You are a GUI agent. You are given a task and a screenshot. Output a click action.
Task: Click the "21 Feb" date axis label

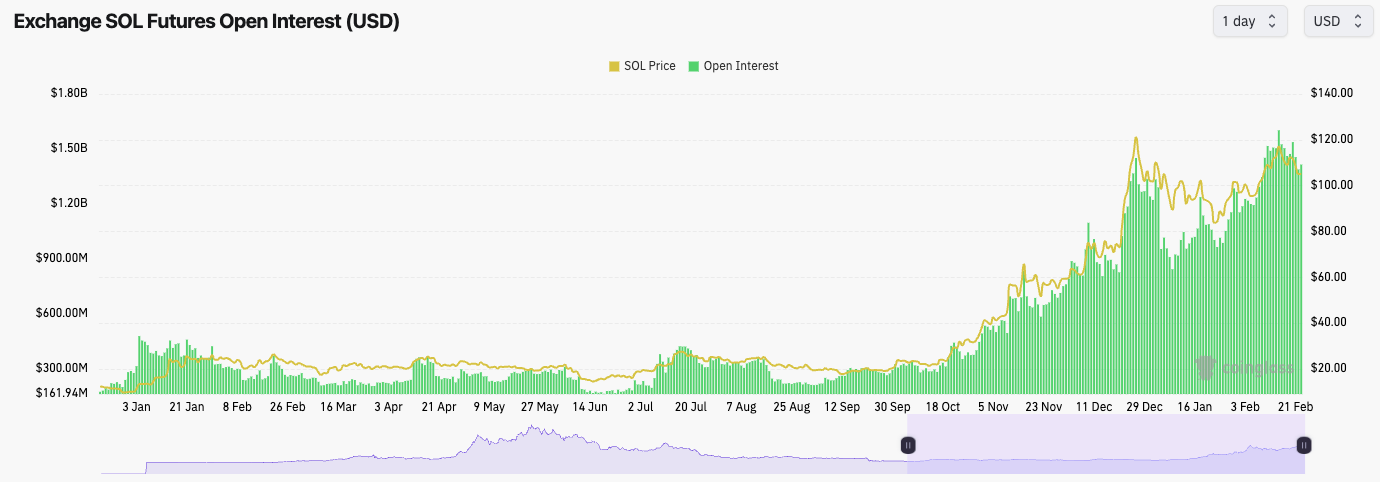pos(1295,407)
